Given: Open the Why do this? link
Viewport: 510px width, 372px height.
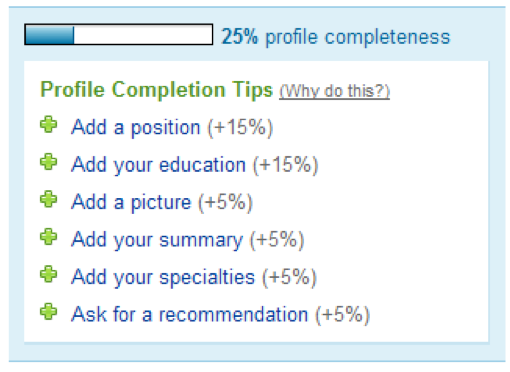Looking at the screenshot, I should (x=334, y=91).
